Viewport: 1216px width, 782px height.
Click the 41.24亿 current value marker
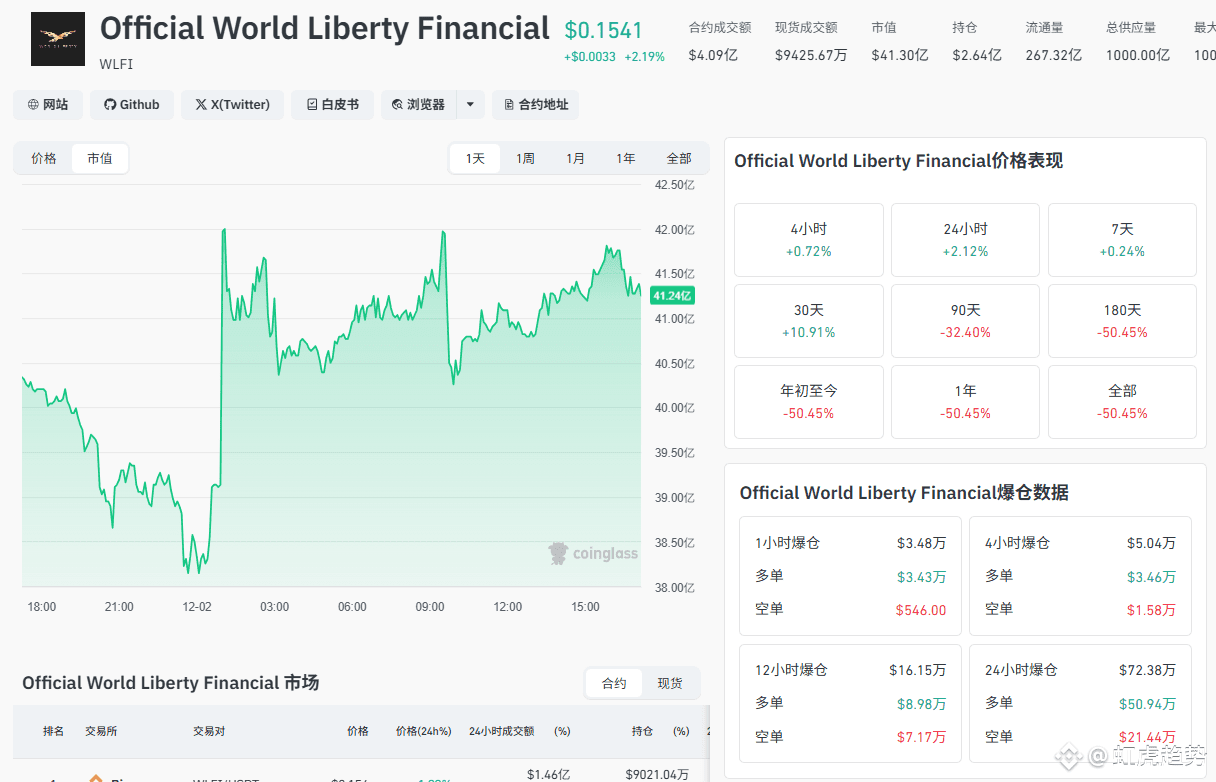[672, 296]
